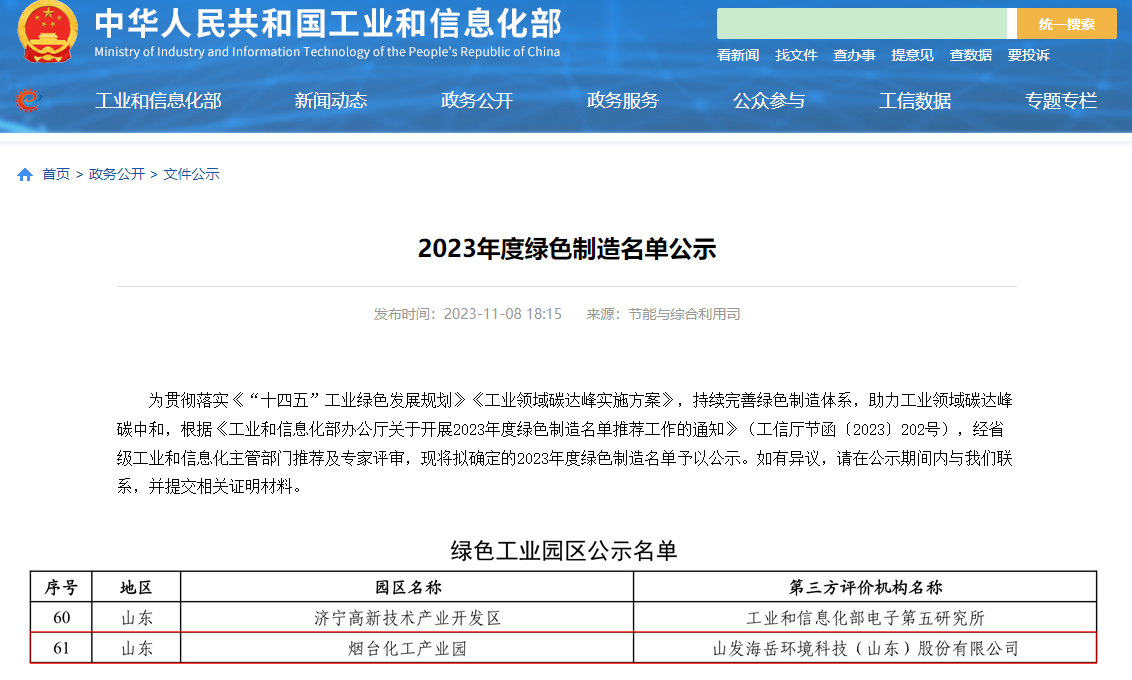This screenshot has height=680, width=1132.
Task: Click the 找文件 quick link
Action: pos(796,56)
